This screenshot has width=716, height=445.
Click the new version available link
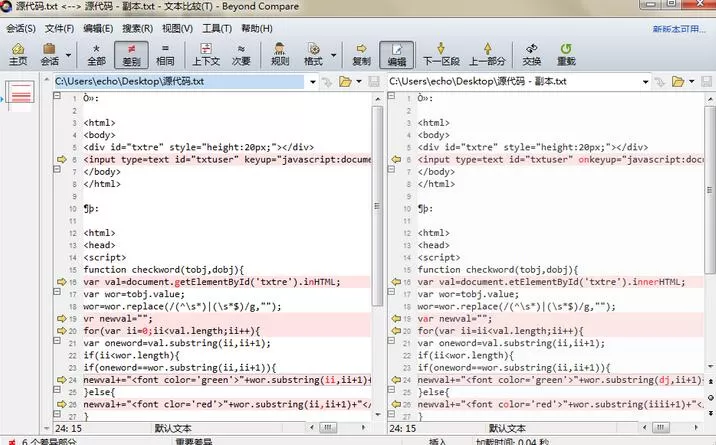[x=679, y=29]
